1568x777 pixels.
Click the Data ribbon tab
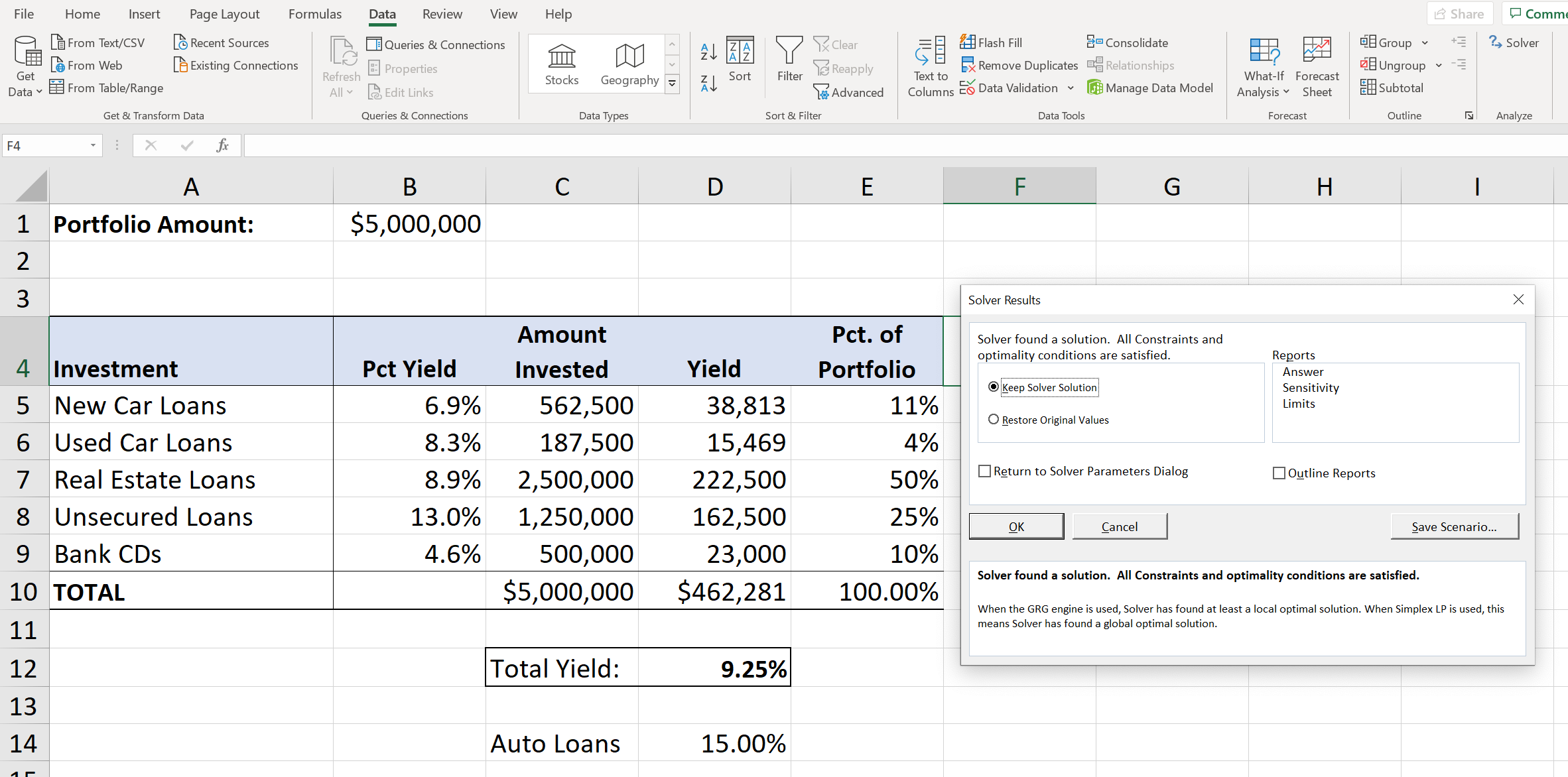(380, 13)
